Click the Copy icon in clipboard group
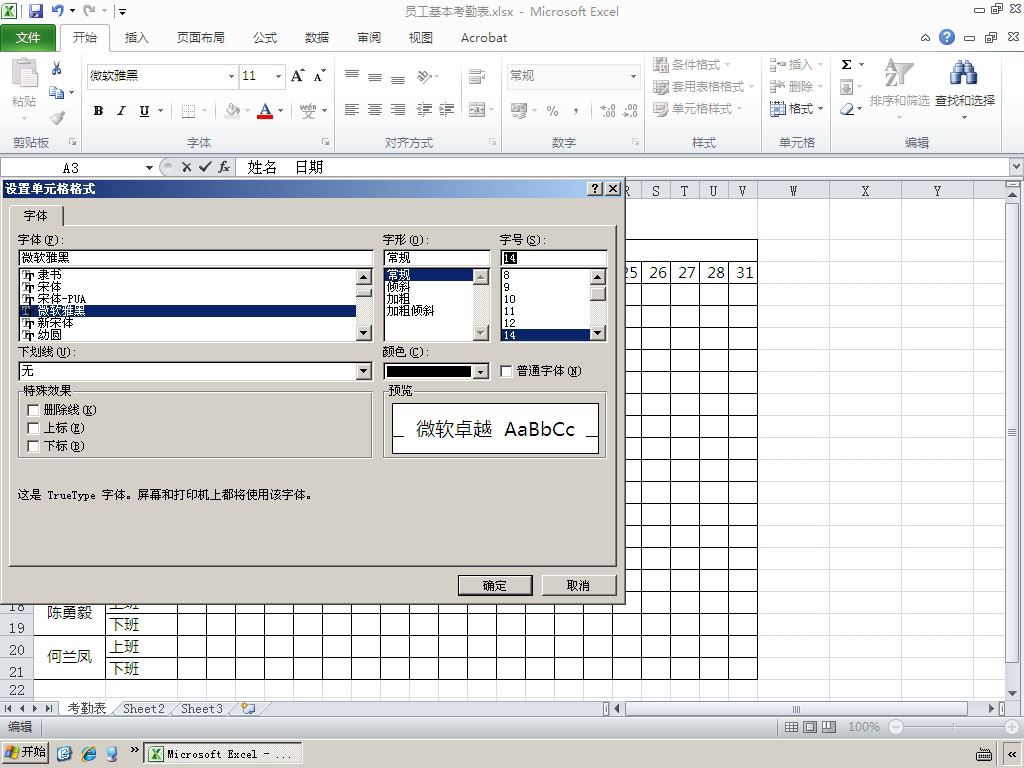The height and width of the screenshot is (768, 1024). [57, 93]
